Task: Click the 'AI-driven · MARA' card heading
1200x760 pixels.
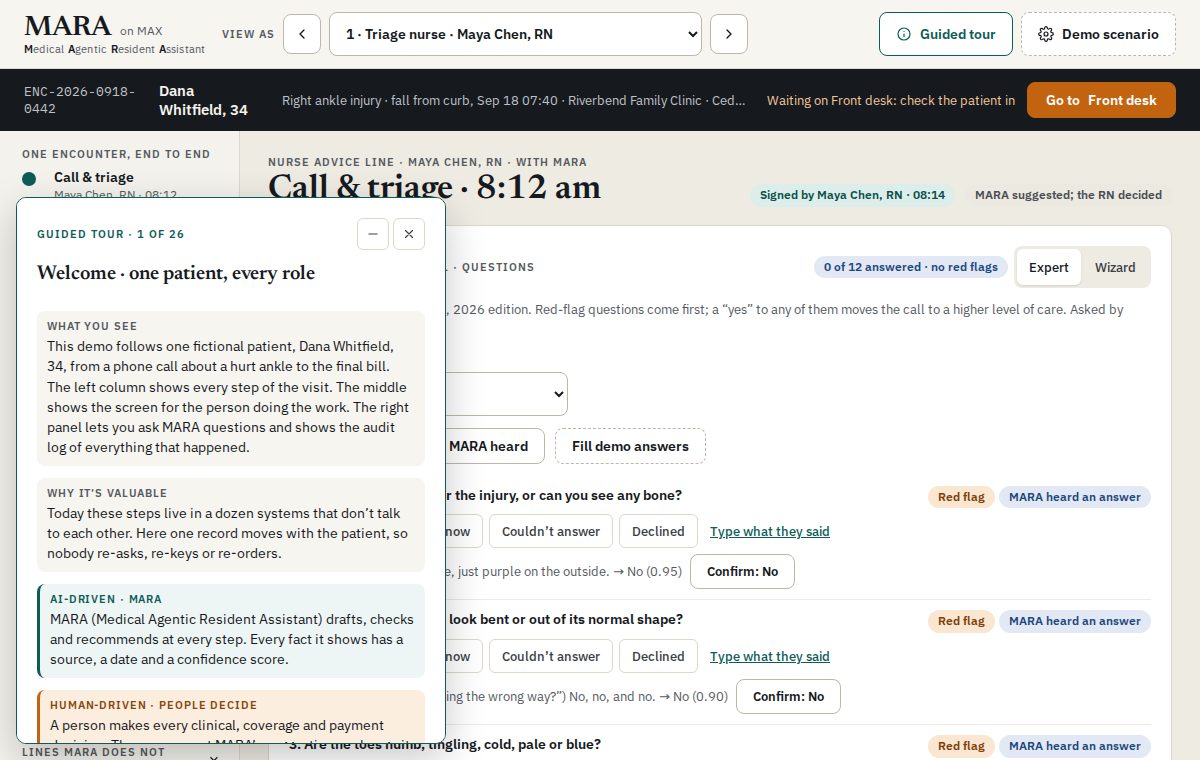Action: (x=106, y=599)
